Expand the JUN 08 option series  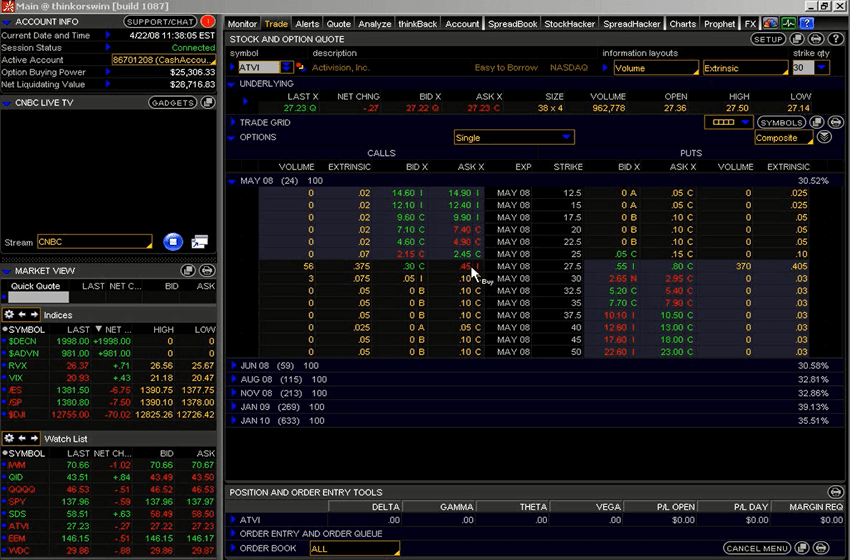(x=234, y=365)
